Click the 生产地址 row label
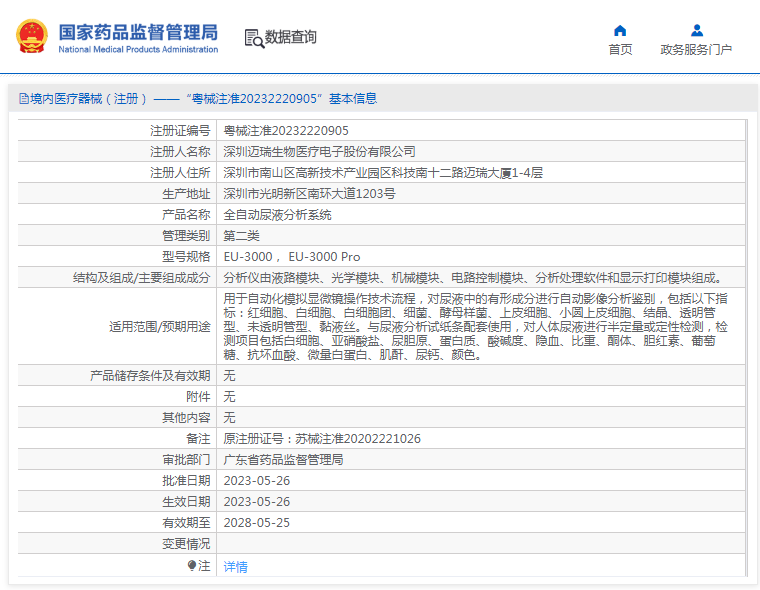The width and height of the screenshot is (760, 590). coord(186,194)
